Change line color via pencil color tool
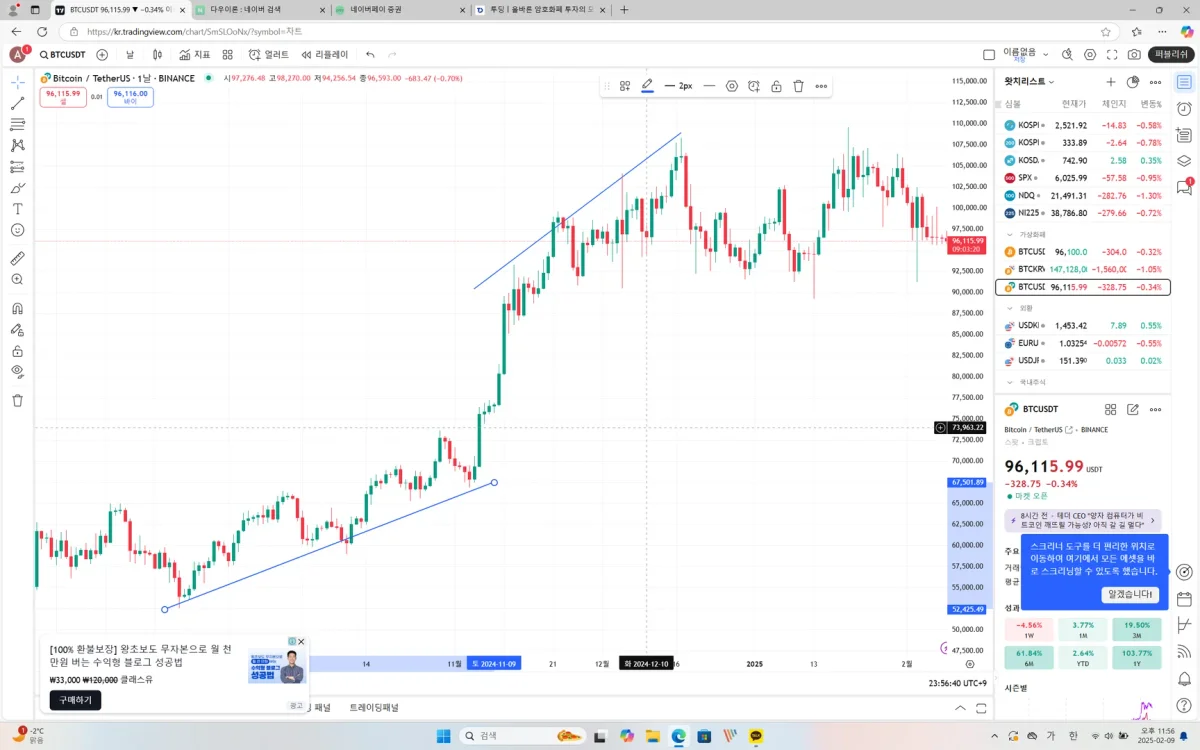The image size is (1200, 750). tap(647, 86)
